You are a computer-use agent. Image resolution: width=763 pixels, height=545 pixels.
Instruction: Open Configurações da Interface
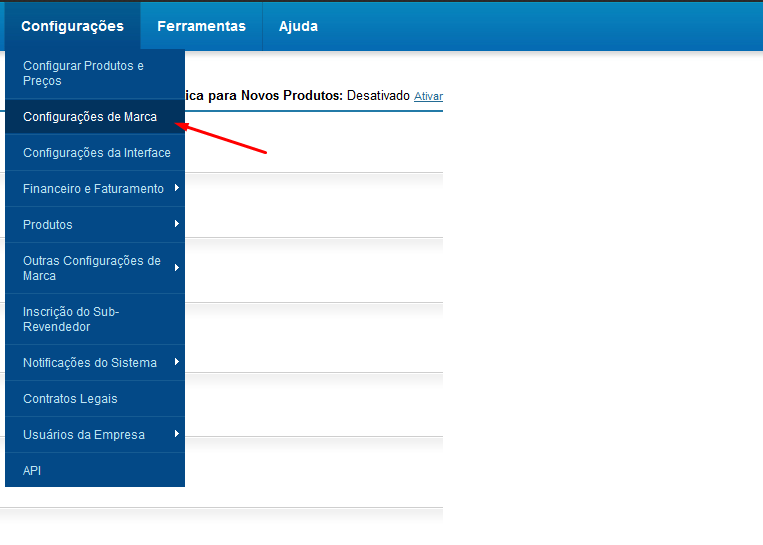pyautogui.click(x=95, y=153)
